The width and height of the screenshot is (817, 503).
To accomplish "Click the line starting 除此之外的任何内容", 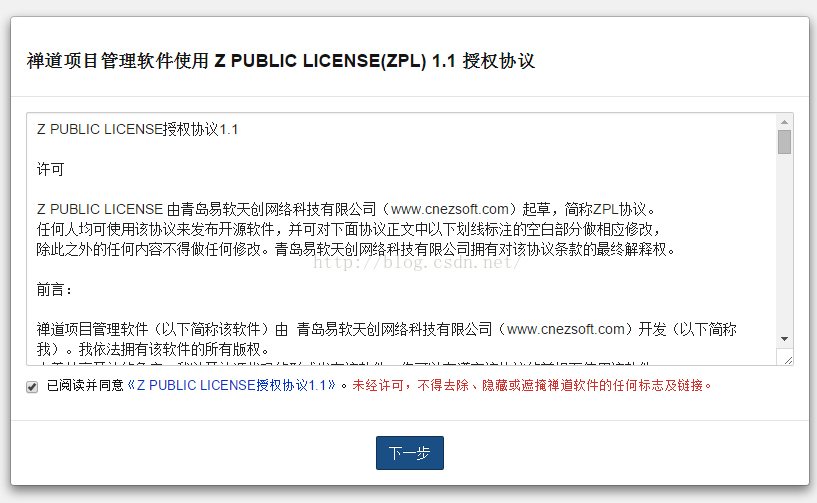I will (356, 250).
